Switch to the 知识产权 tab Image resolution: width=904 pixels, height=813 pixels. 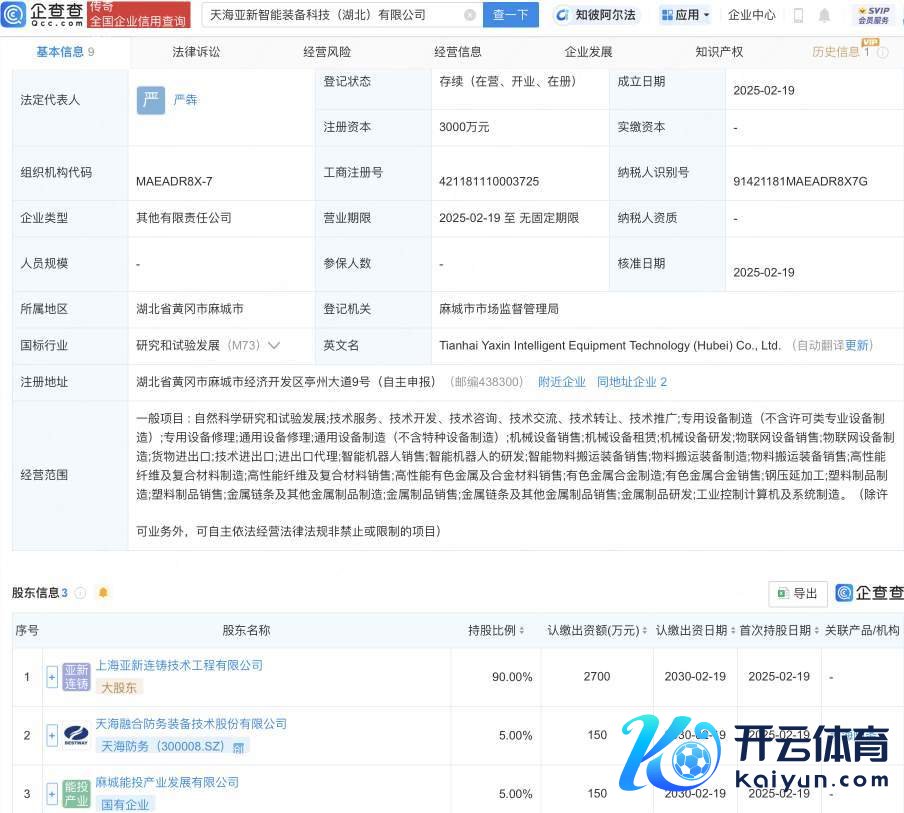point(719,52)
